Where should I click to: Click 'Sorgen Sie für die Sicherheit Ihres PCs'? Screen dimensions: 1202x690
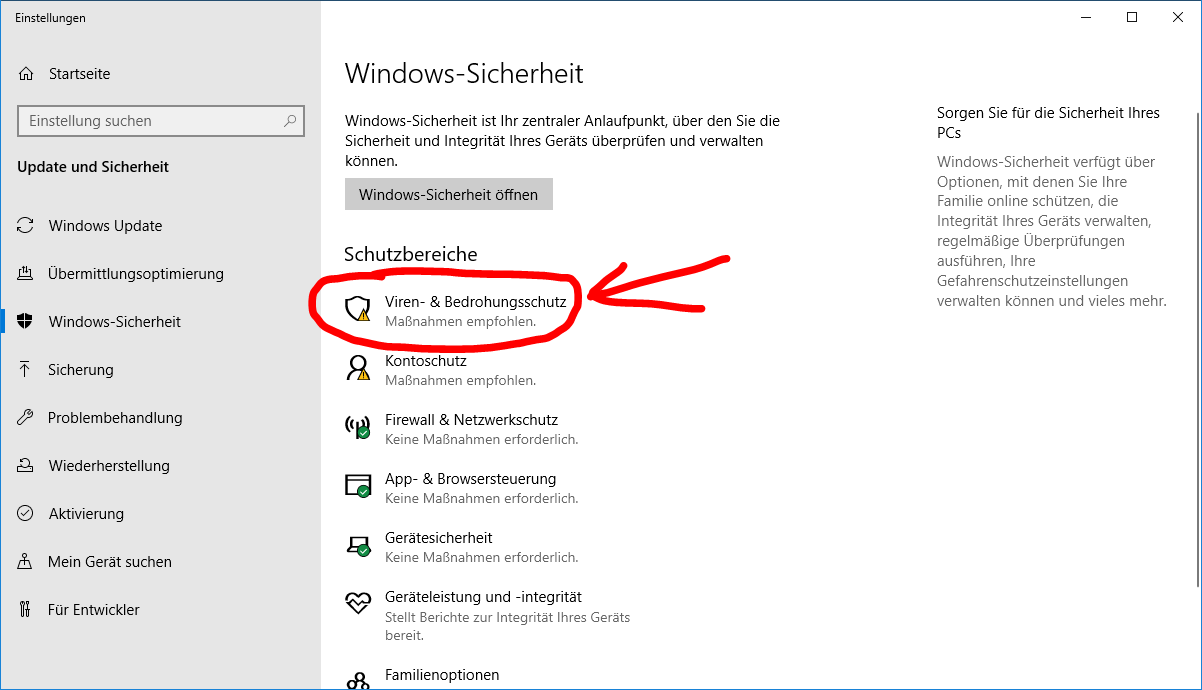pos(1048,123)
